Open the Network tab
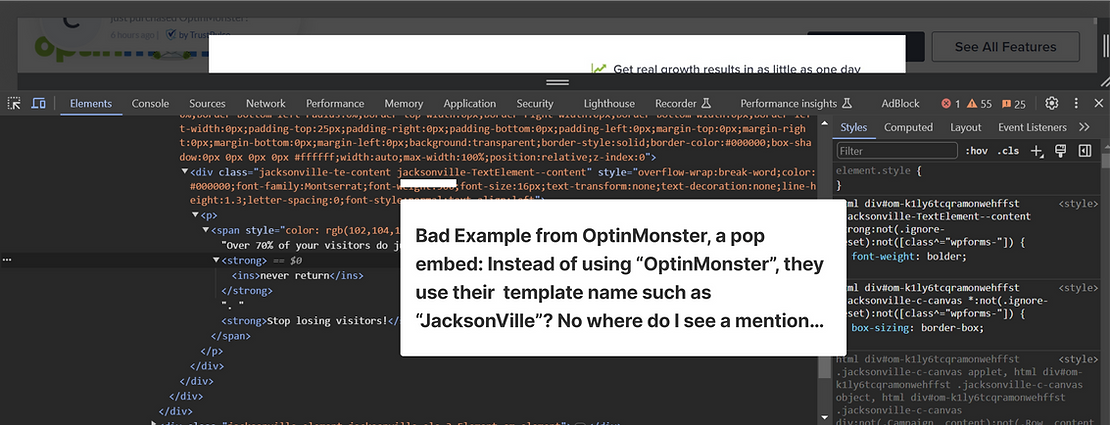1110x425 pixels. [x=265, y=103]
